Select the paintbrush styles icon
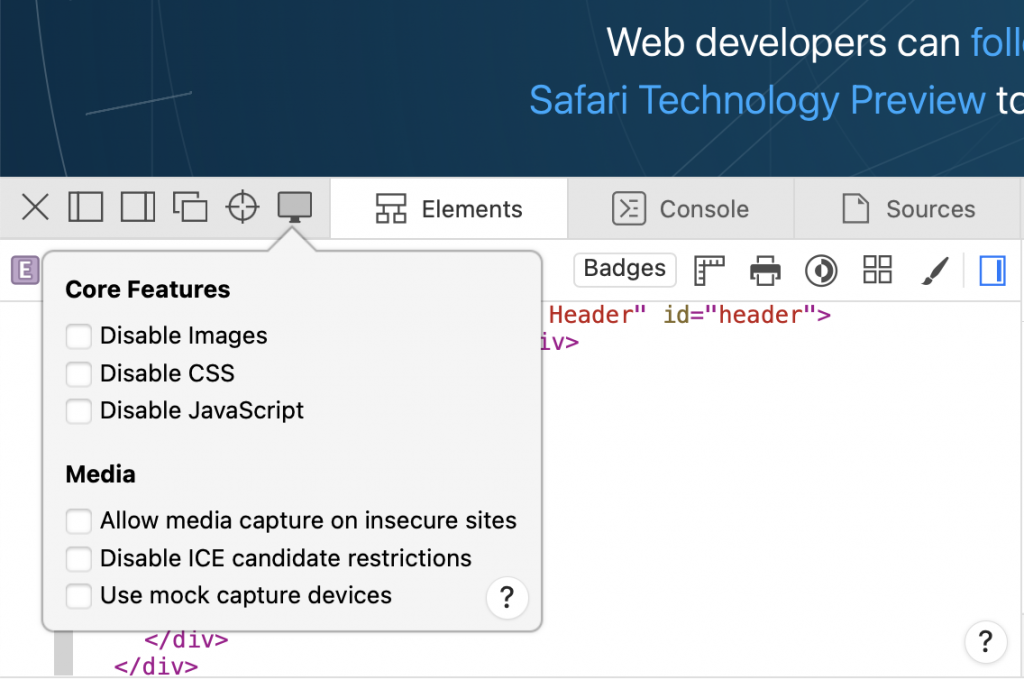This screenshot has width=1024, height=680. (x=934, y=269)
